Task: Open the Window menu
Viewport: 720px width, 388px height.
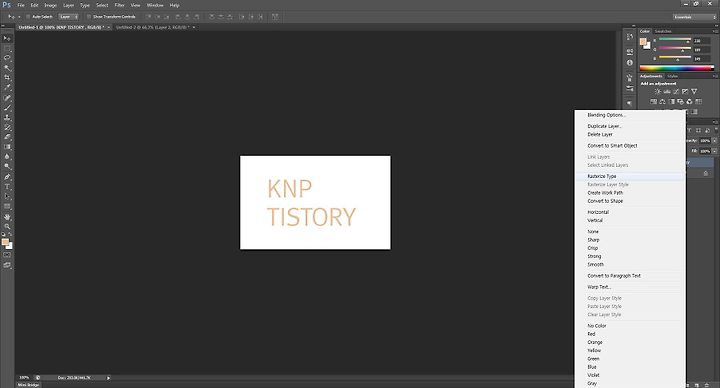Action: tap(155, 5)
